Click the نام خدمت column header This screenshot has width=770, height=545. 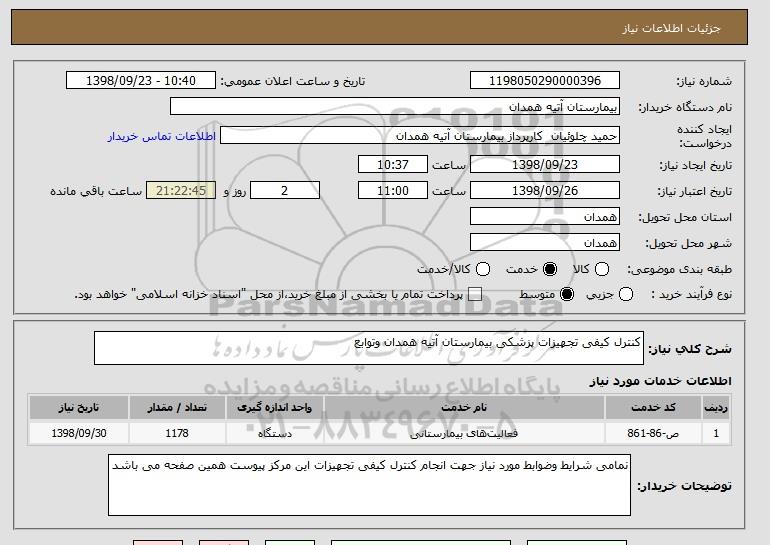(464, 408)
